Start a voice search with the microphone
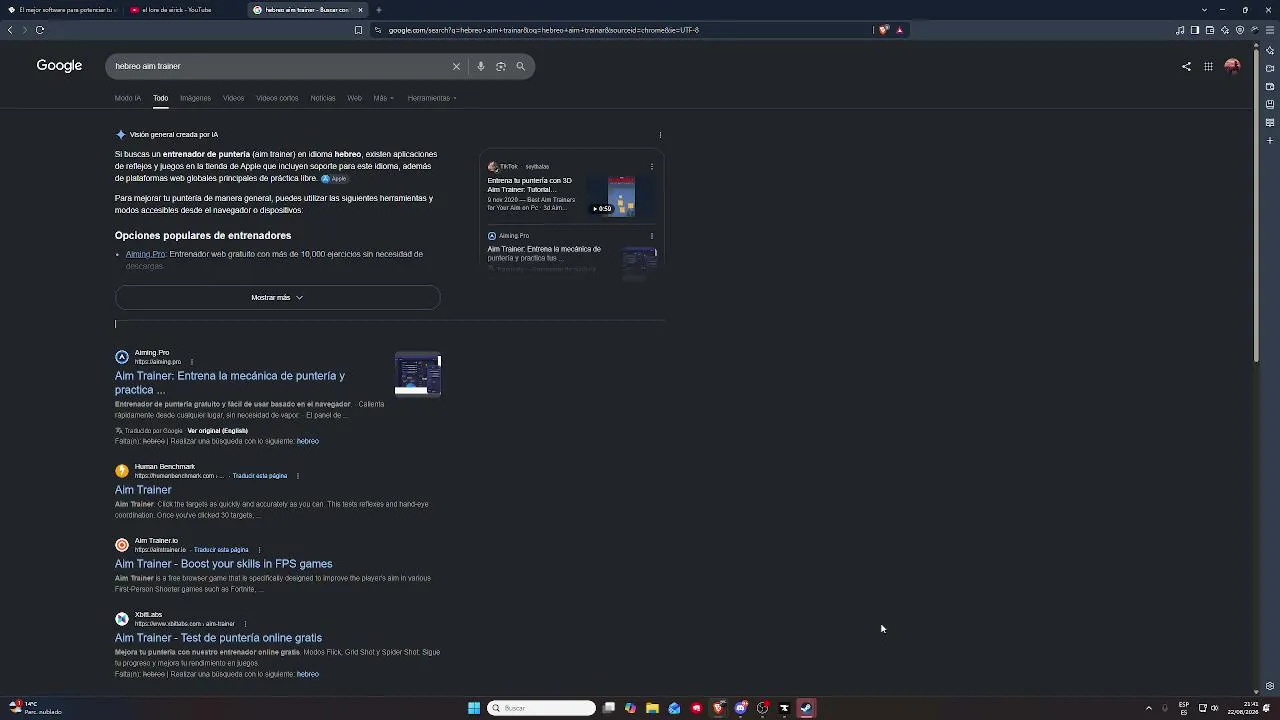This screenshot has height=720, width=1280. pyautogui.click(x=481, y=66)
